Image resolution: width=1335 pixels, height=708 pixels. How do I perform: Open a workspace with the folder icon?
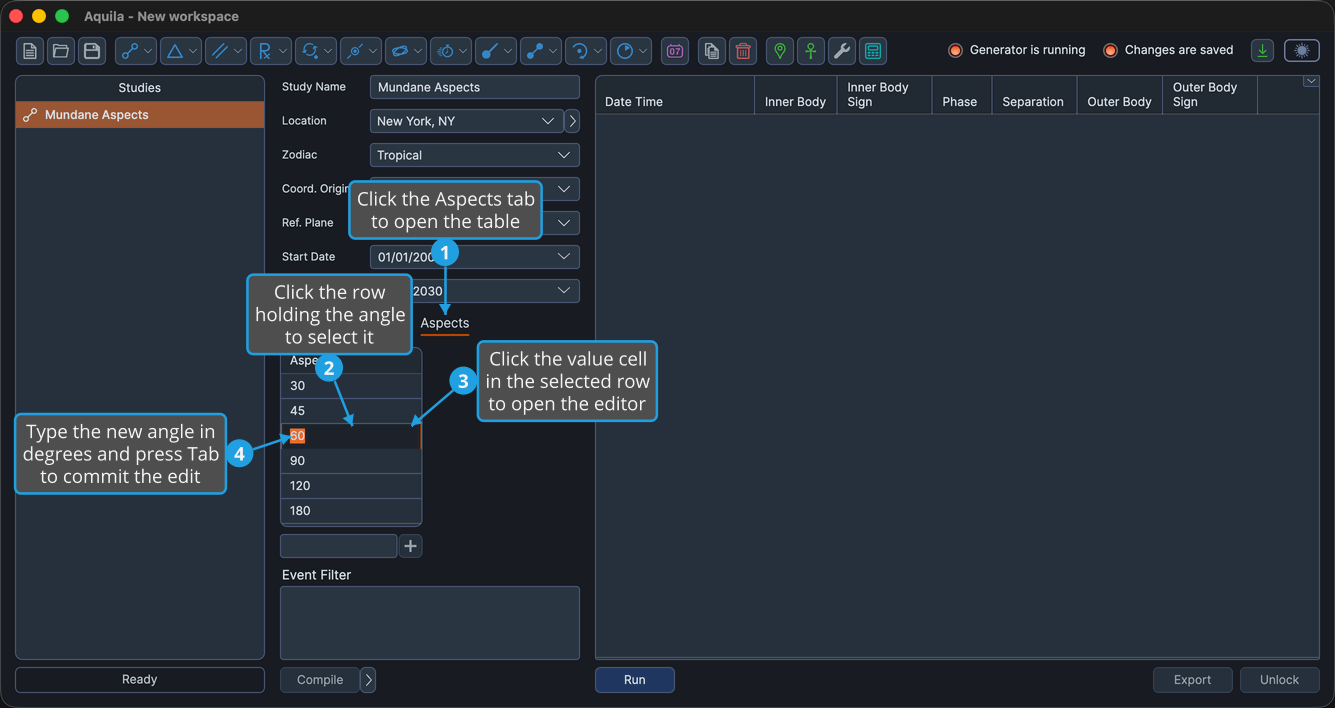point(61,51)
